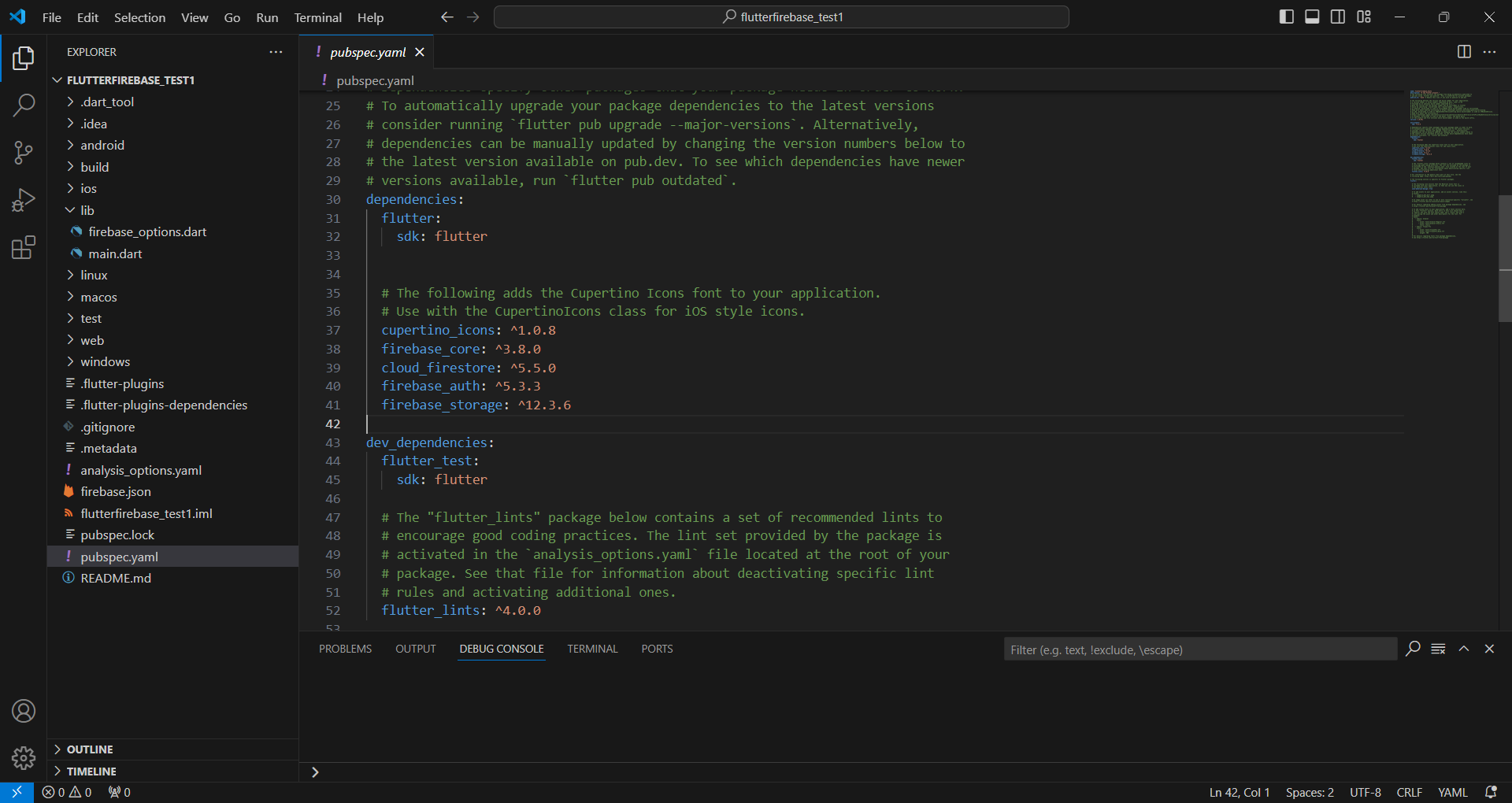Click the debug console input prompt
1512x803 pixels.
(906, 772)
